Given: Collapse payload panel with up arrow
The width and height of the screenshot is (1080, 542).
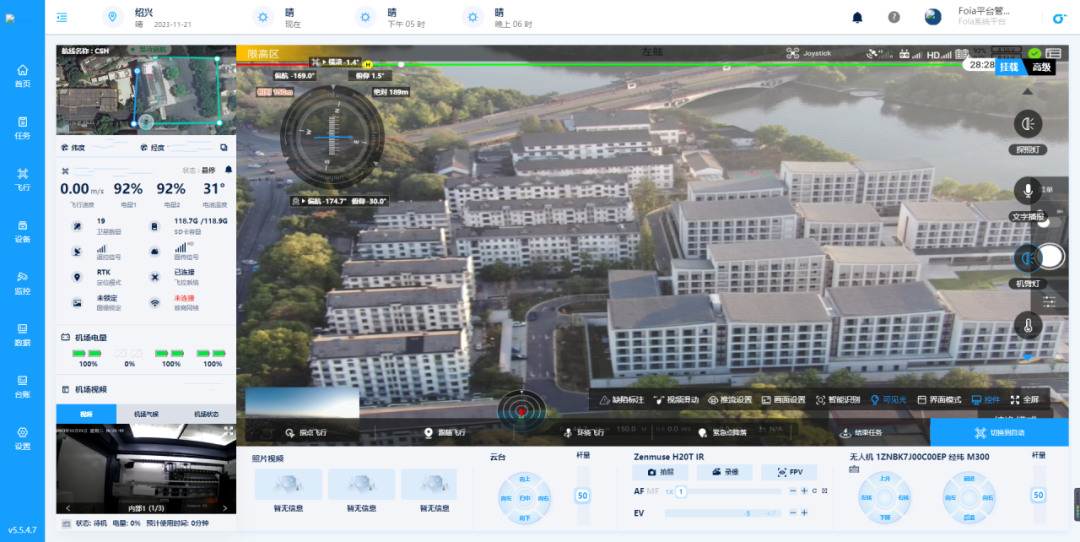Looking at the screenshot, I should (1027, 355).
